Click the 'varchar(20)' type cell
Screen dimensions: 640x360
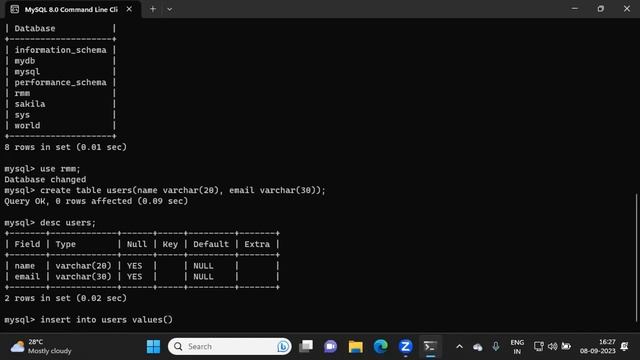point(83,266)
